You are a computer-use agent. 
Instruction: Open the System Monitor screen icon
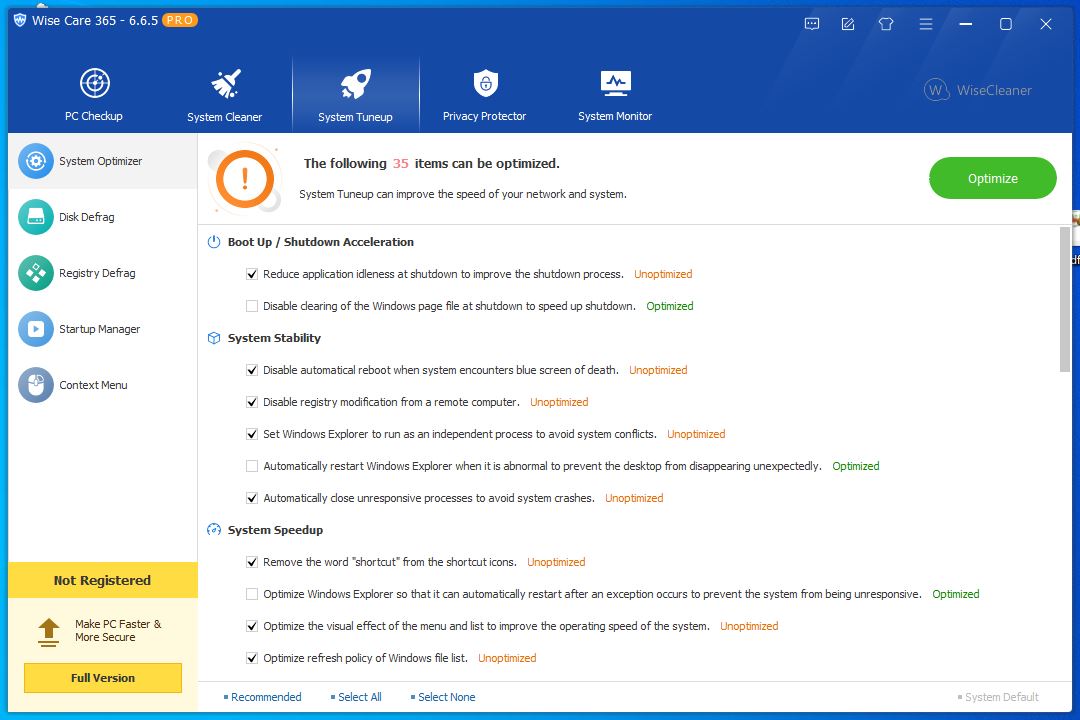click(x=615, y=83)
